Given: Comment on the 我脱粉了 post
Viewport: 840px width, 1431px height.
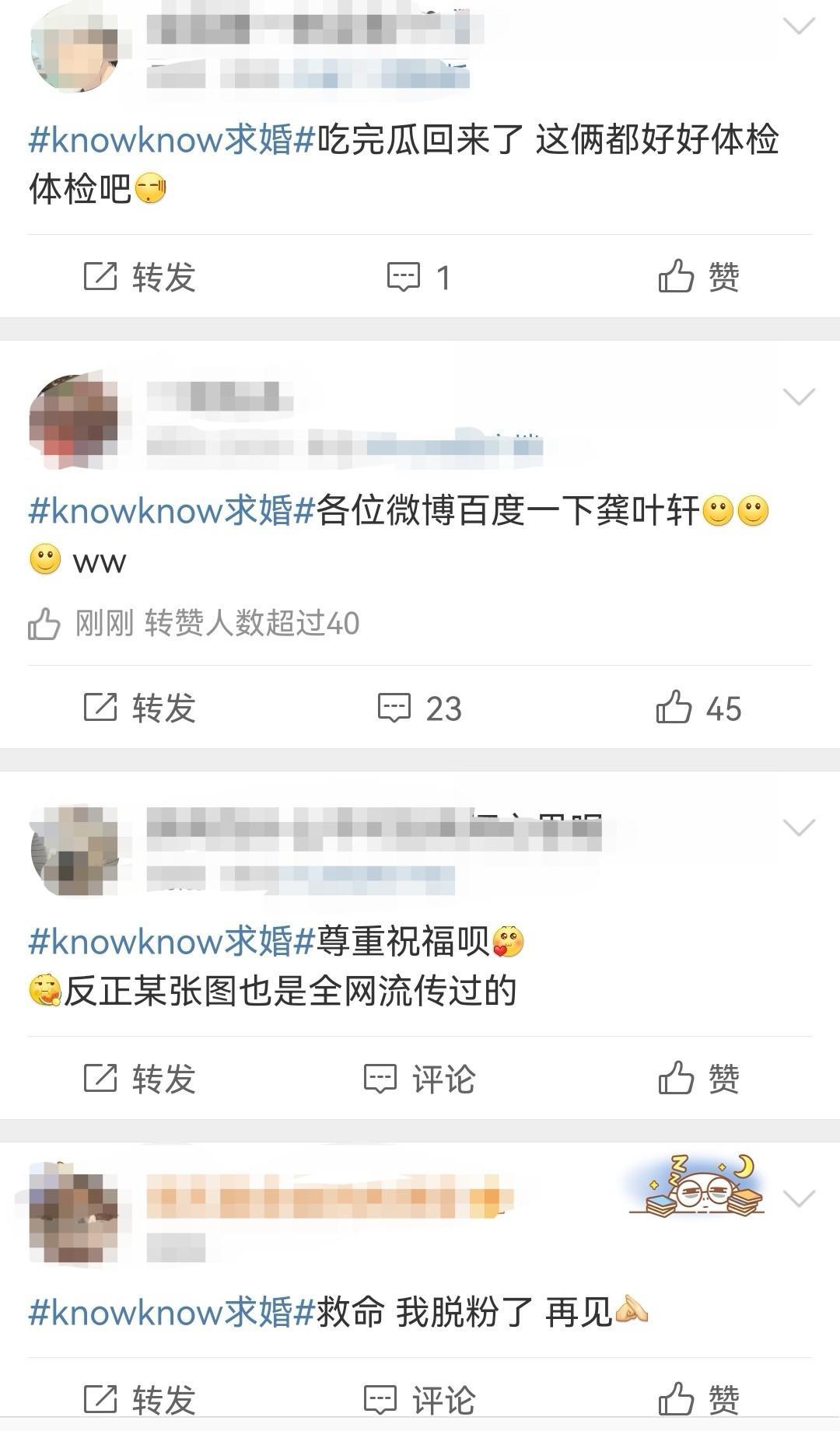Looking at the screenshot, I should pos(419,1400).
